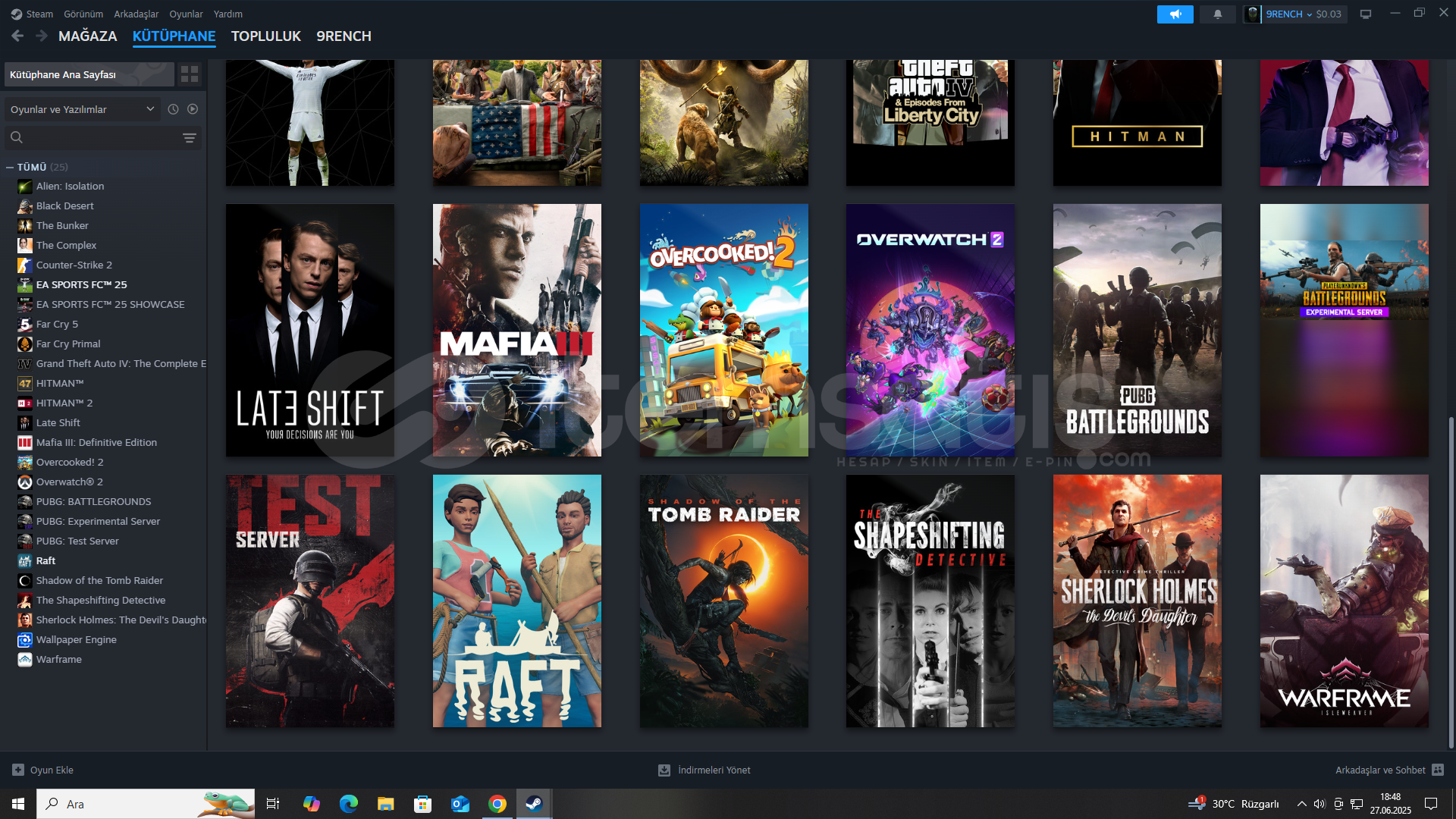1456x819 pixels.
Task: Click the taskbar search box Ara
Action: [x=146, y=804]
